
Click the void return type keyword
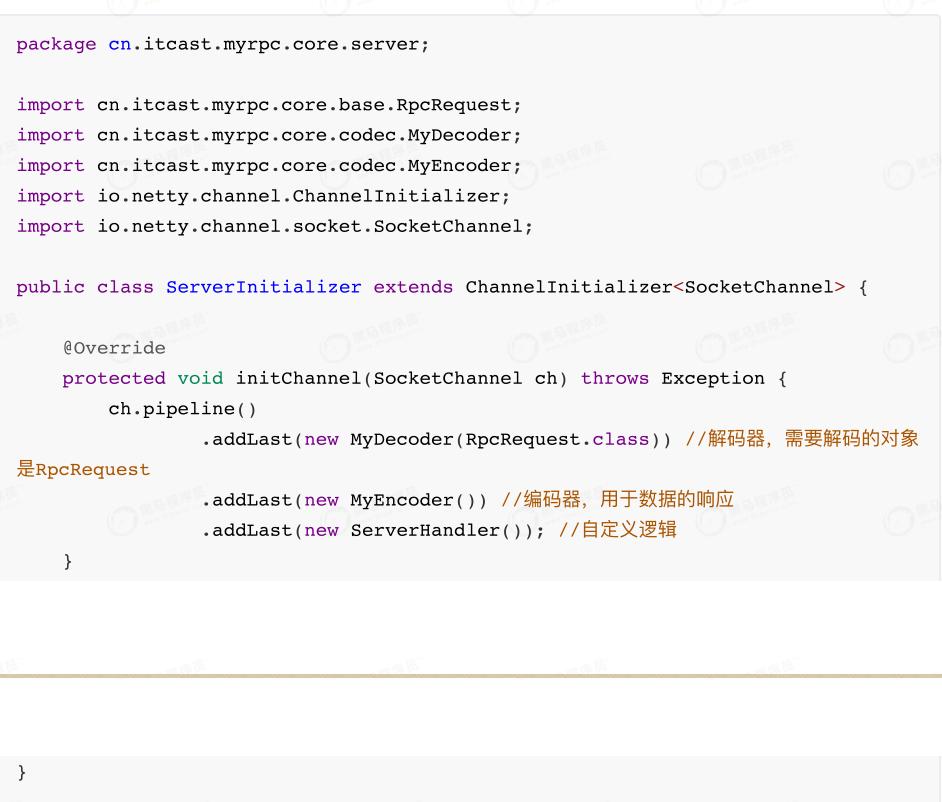[x=200, y=378]
